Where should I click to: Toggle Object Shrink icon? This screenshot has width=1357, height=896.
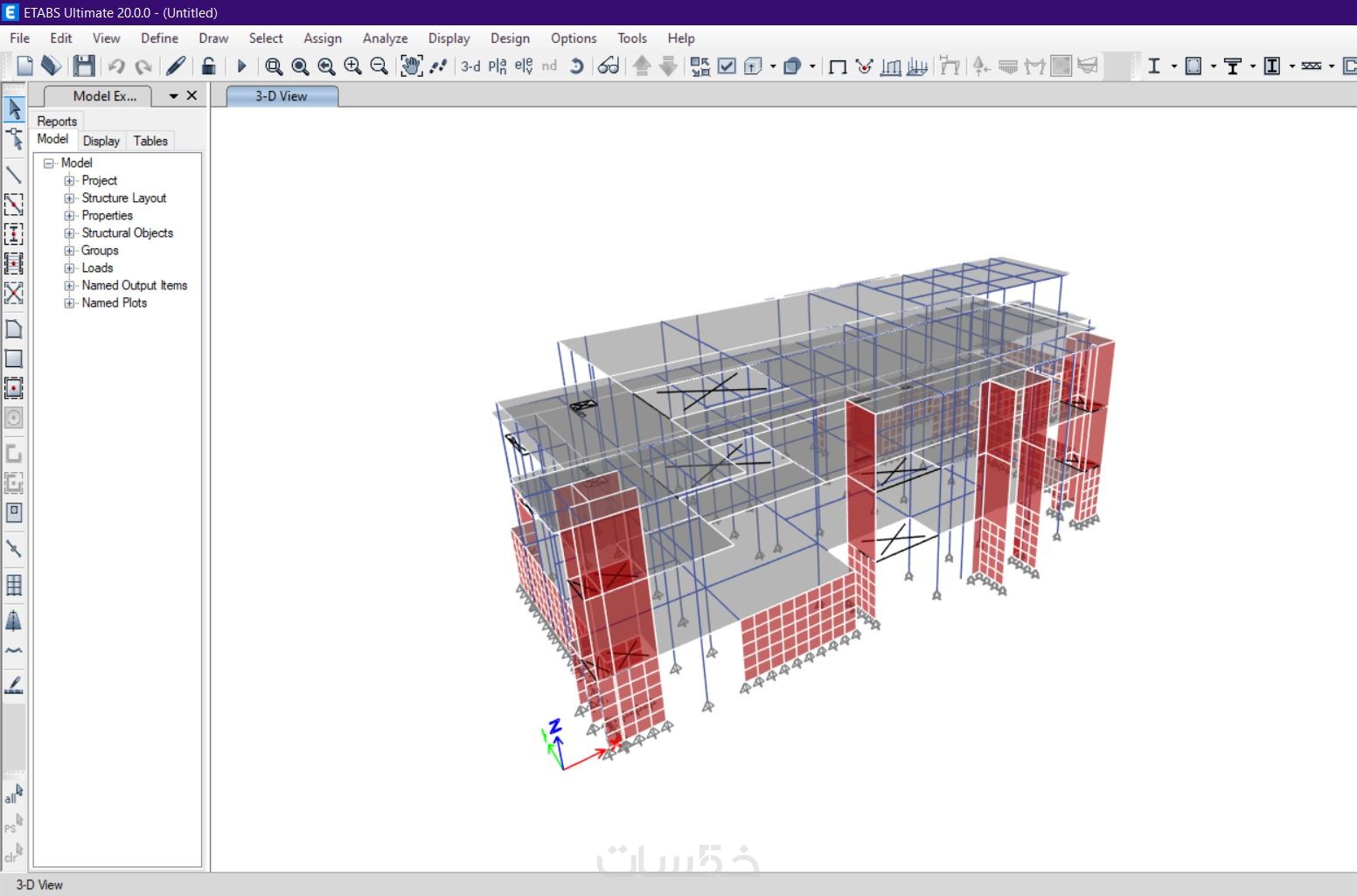(x=699, y=66)
